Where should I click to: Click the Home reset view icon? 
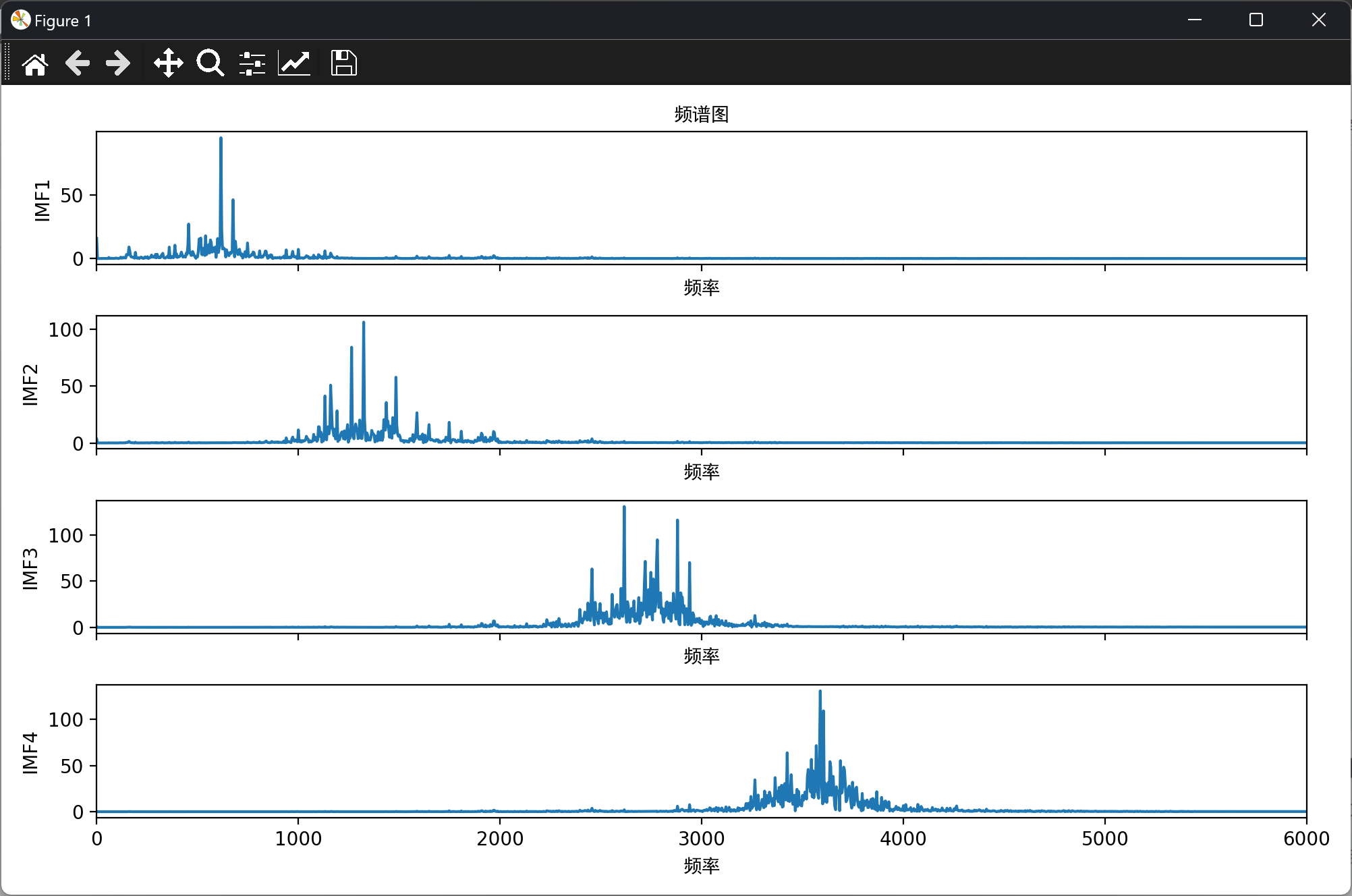[x=35, y=64]
